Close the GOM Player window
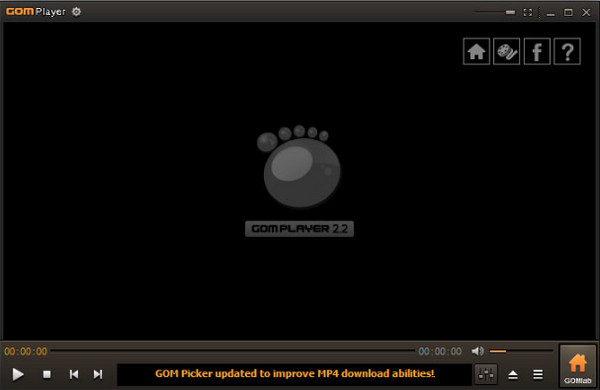Viewport: 600px width, 390px height. (x=586, y=13)
